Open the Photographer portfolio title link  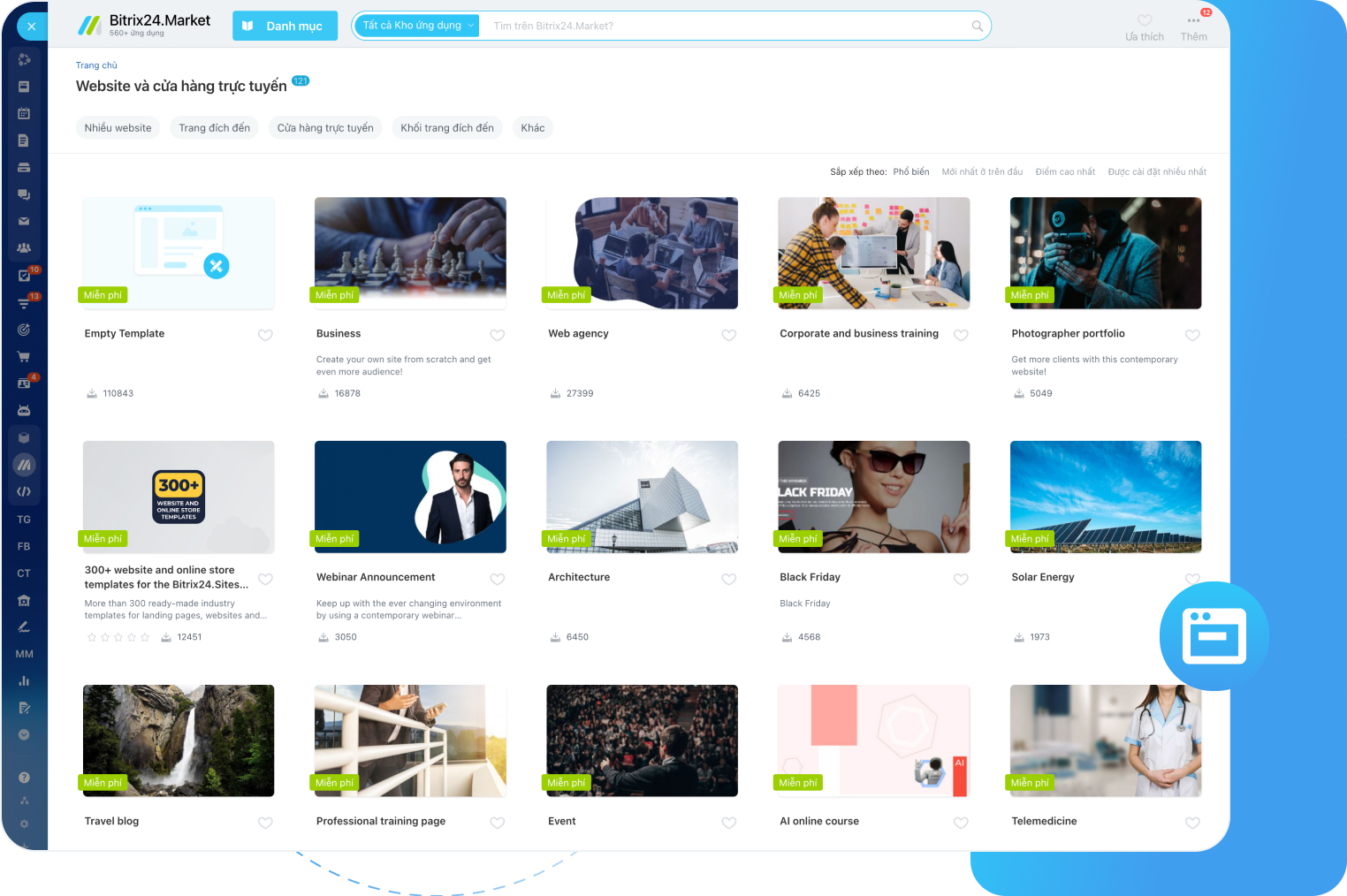(x=1068, y=334)
